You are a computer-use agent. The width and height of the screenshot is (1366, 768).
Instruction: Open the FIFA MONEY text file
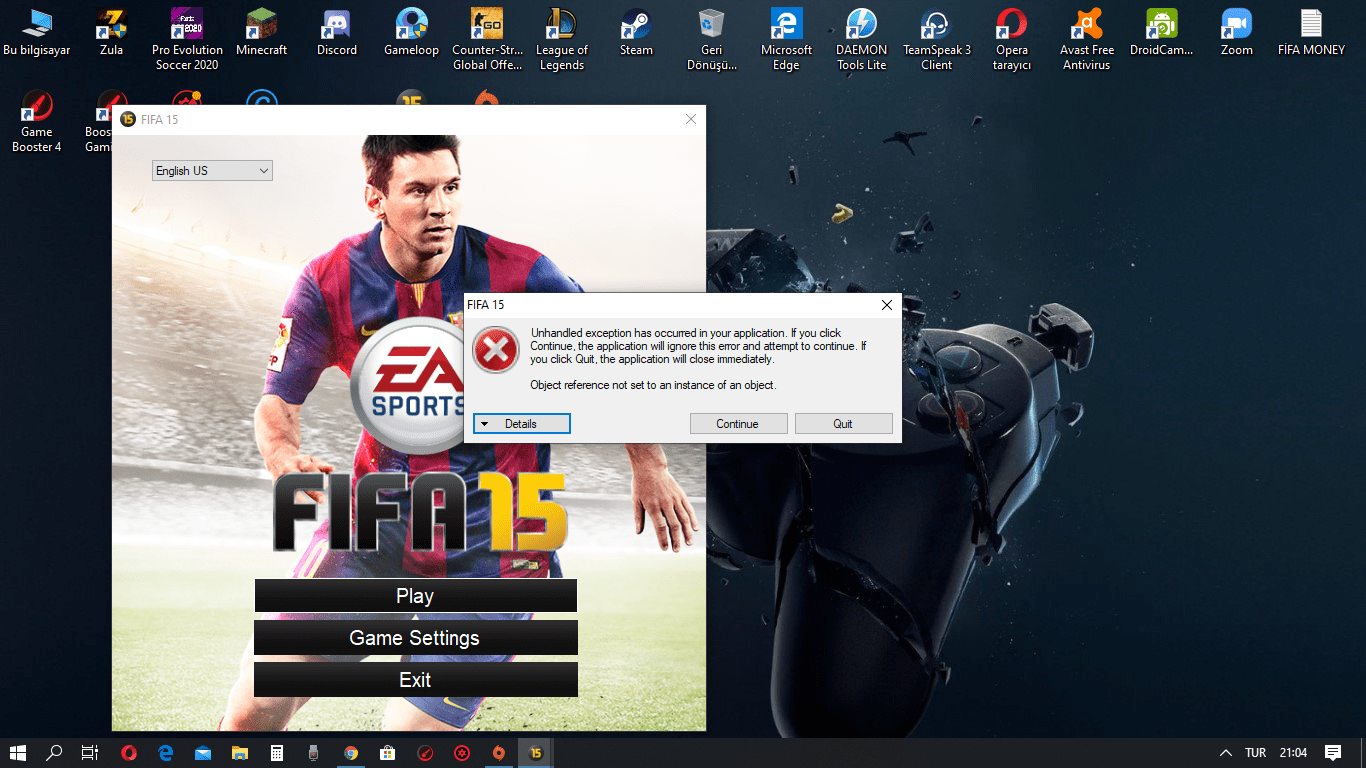pyautogui.click(x=1311, y=31)
